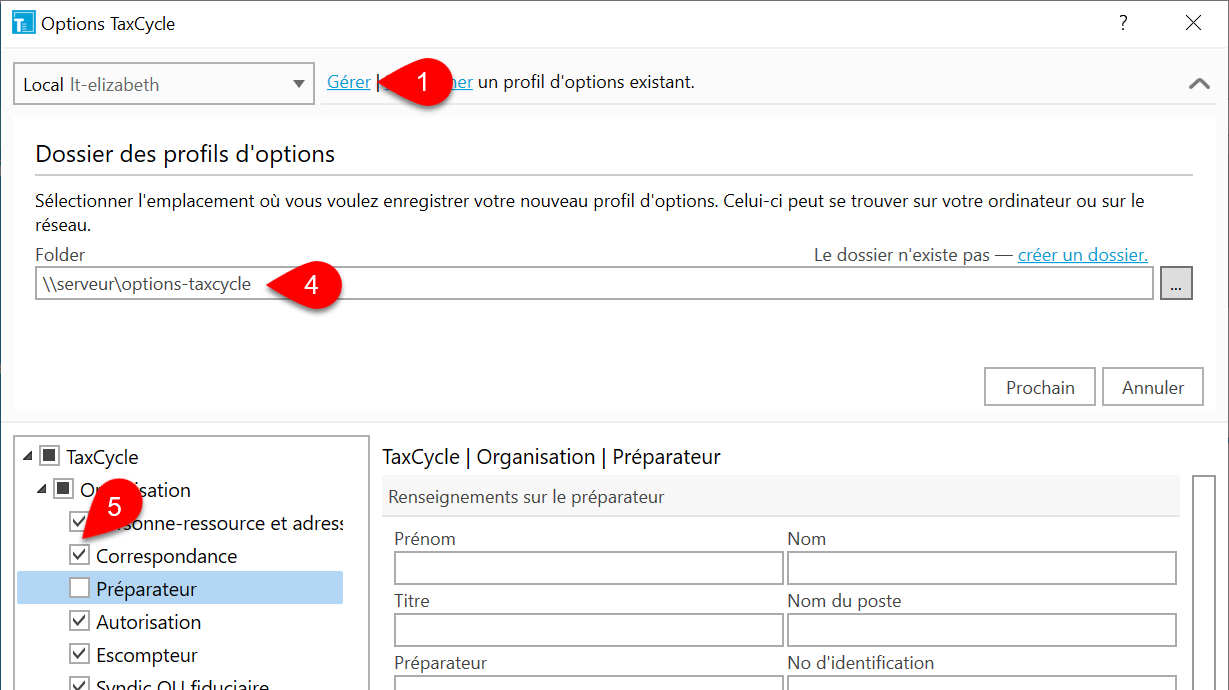
Task: Click the Gérer link
Action: [x=349, y=82]
